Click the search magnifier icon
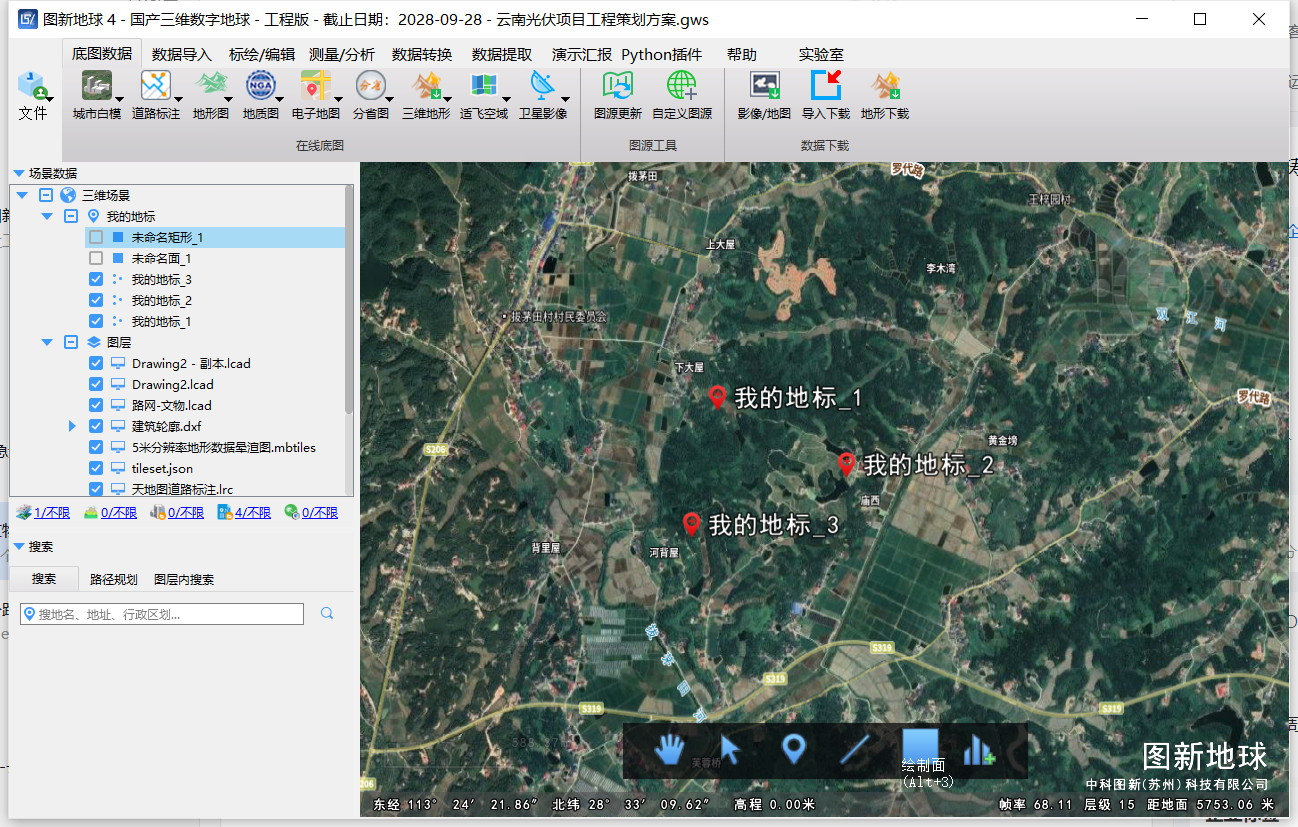The image size is (1298, 827). (x=327, y=614)
